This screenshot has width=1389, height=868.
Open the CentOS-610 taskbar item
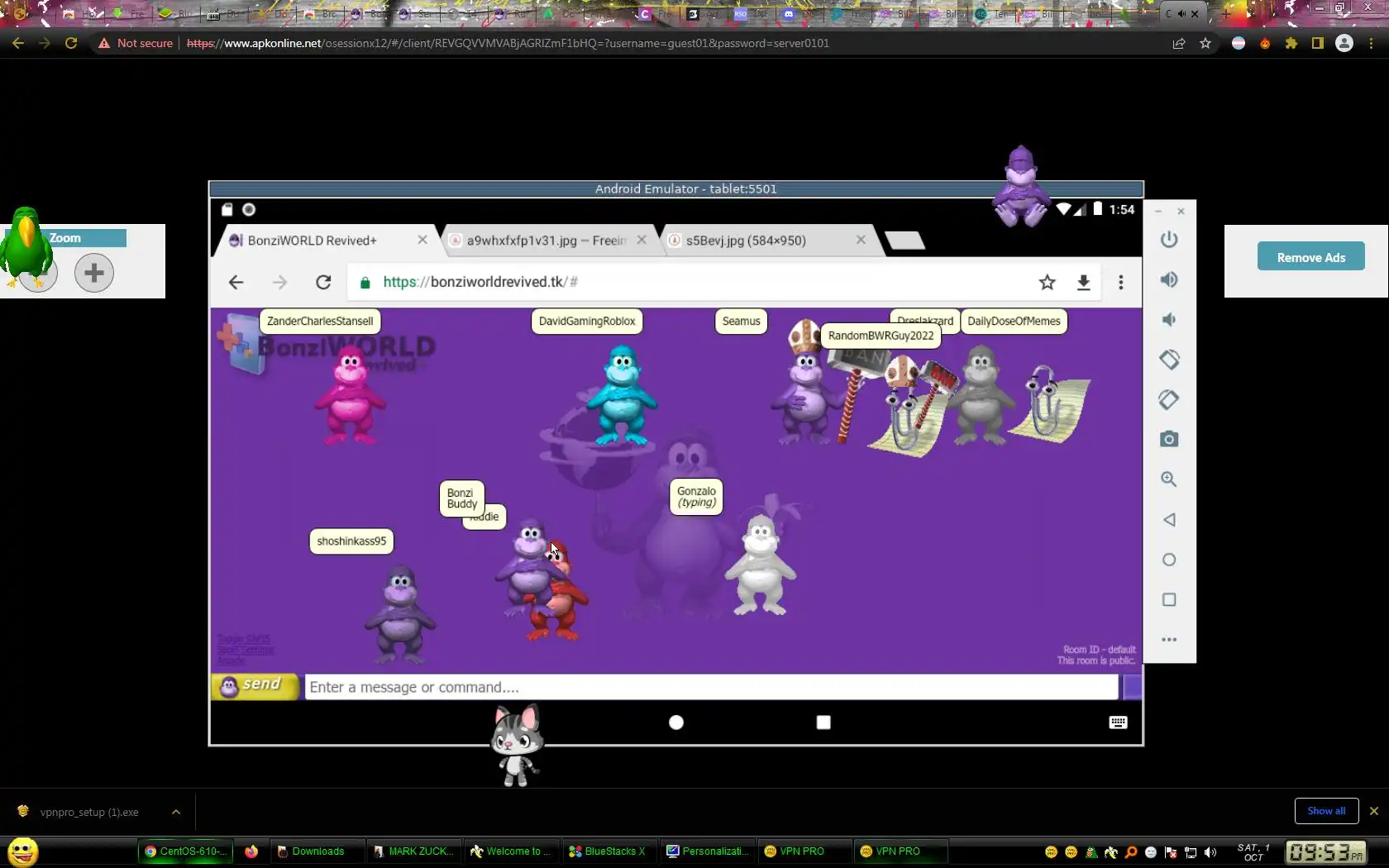pyautogui.click(x=186, y=851)
